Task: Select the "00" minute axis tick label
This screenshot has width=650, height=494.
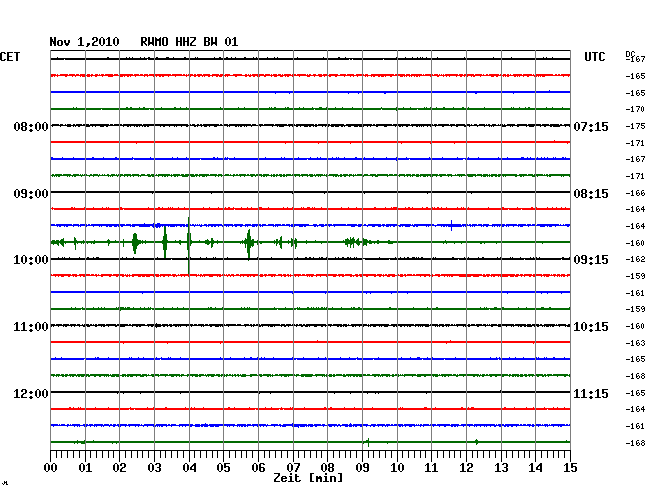Action: point(51,467)
